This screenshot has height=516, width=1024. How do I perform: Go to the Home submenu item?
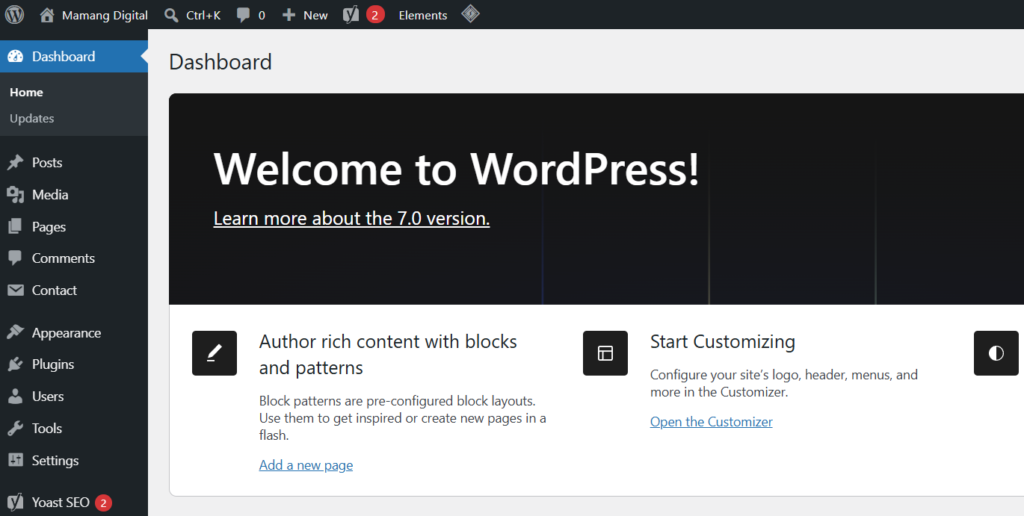(26, 92)
